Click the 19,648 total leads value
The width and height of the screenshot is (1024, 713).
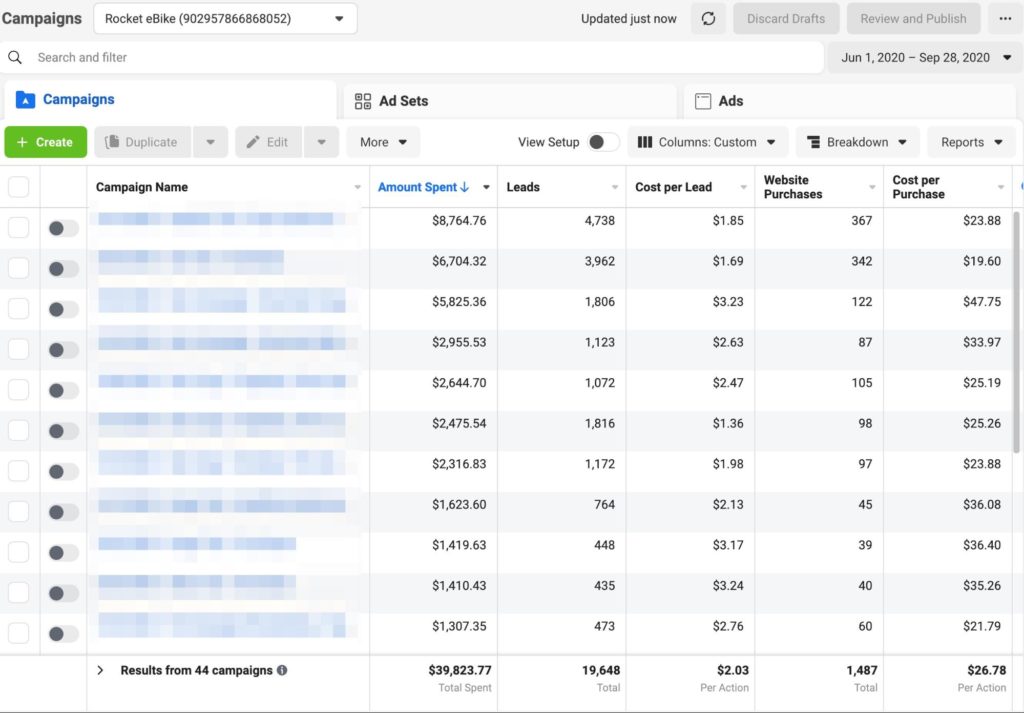[601, 670]
